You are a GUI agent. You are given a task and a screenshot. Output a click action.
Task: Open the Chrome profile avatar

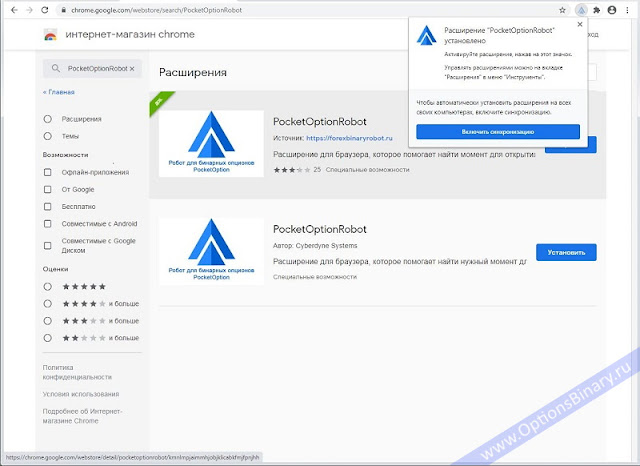612,10
